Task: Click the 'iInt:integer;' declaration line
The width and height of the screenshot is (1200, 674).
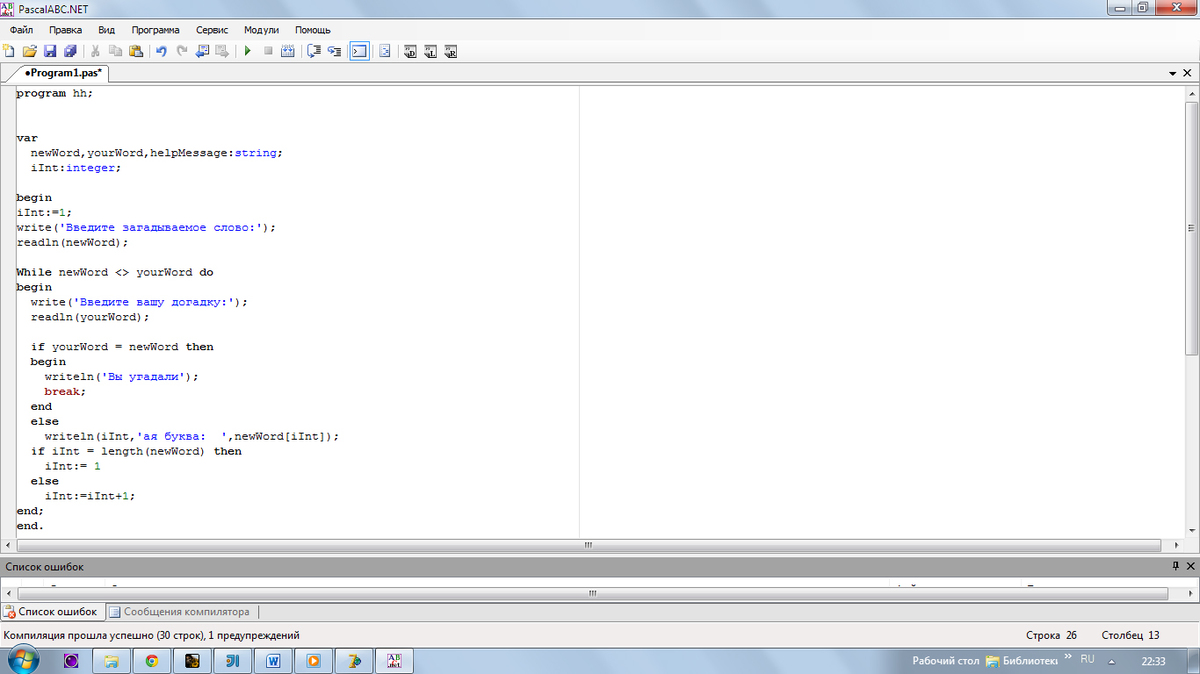Action: coord(76,168)
